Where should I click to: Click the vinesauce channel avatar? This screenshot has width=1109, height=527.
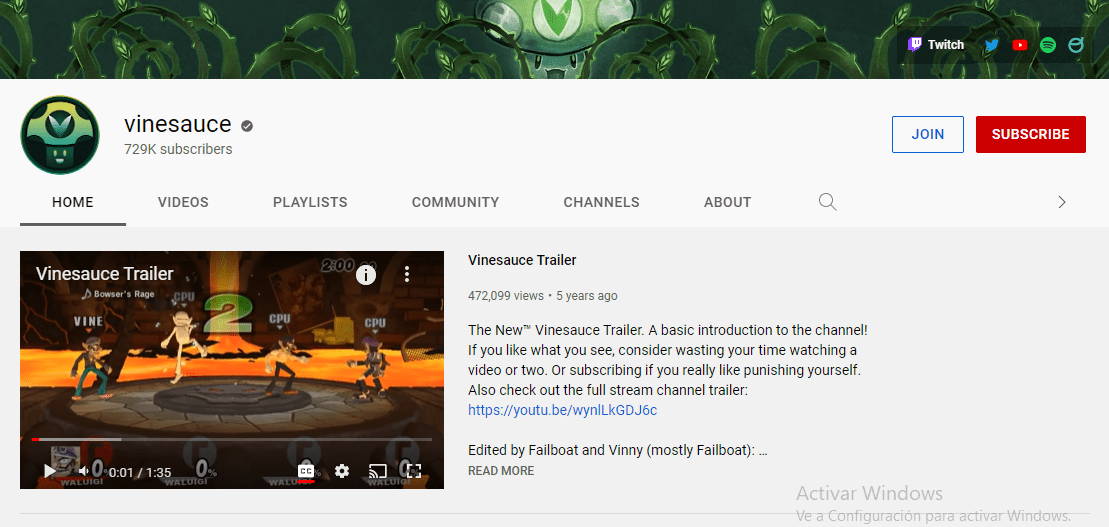tap(59, 134)
